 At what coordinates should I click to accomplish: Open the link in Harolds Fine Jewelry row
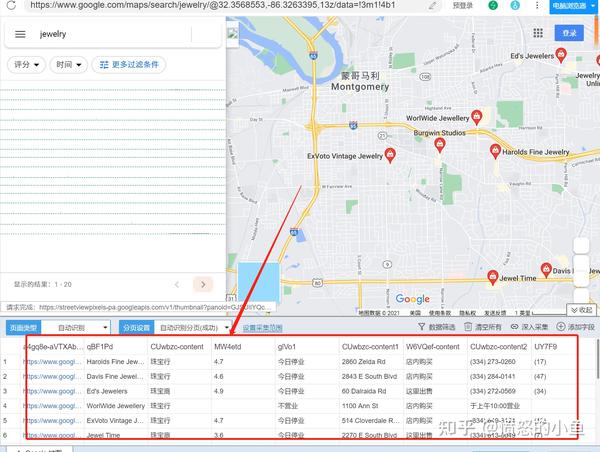click(52, 362)
